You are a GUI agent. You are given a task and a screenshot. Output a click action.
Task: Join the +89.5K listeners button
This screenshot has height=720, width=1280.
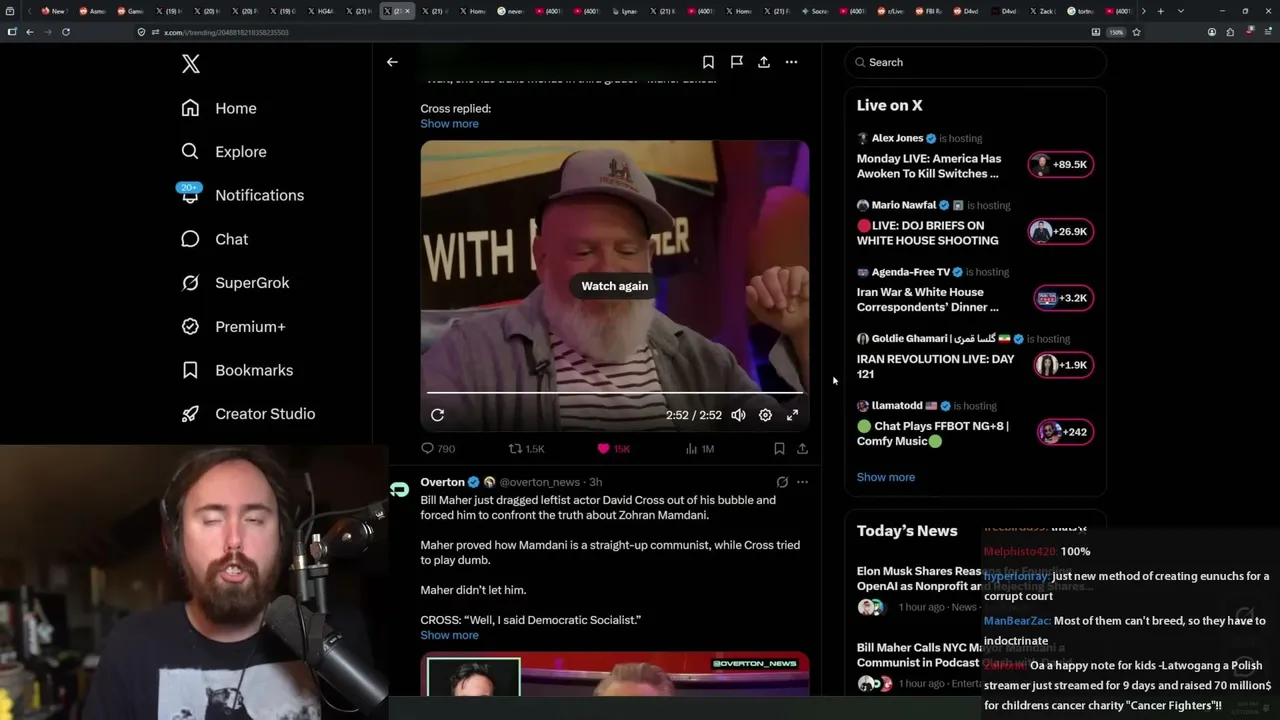click(1061, 165)
